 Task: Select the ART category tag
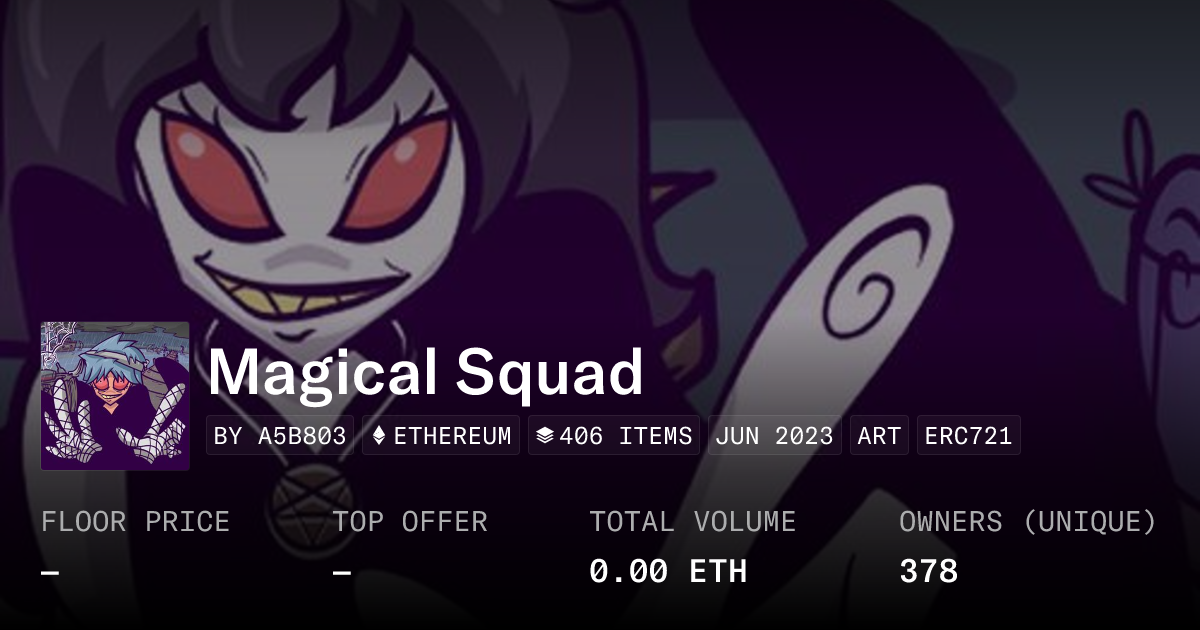click(879, 436)
